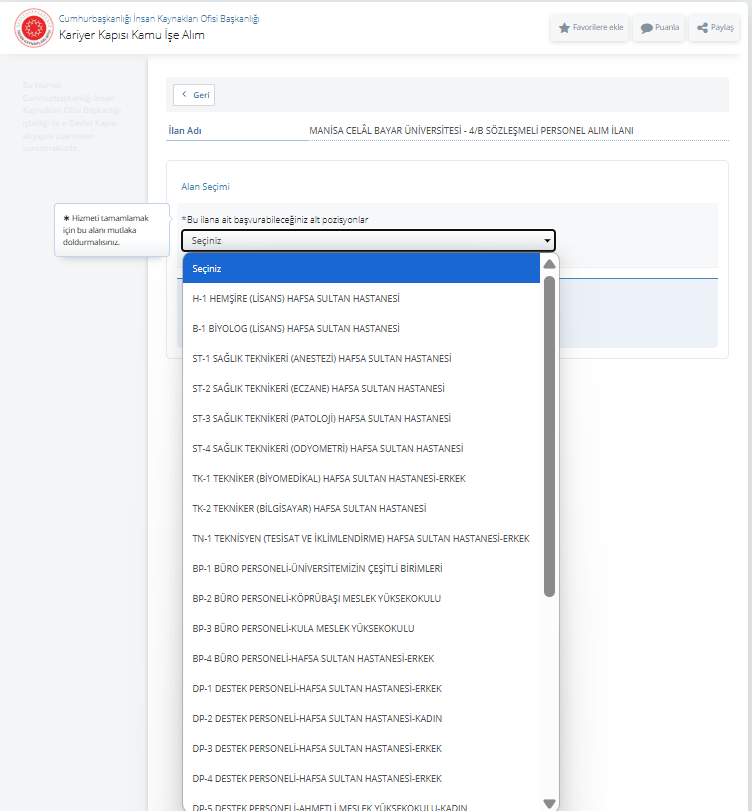The height and width of the screenshot is (811, 752).
Task: Collapse the alt pozisyonlar combo box
Action: tap(368, 241)
